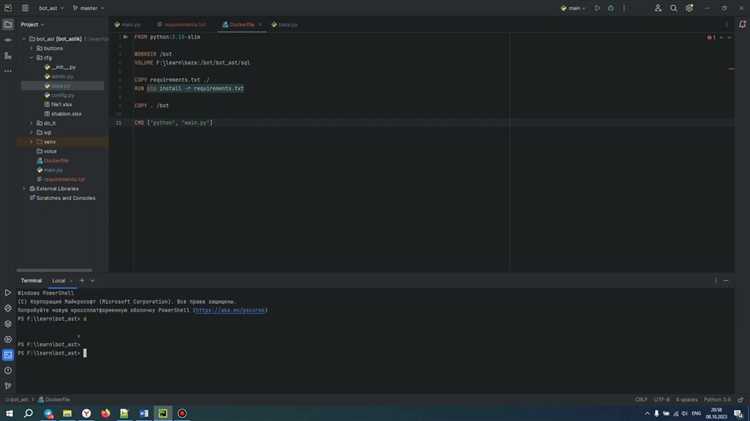Click indent setting 4 spaces in status bar
The height and width of the screenshot is (421, 750).
[687, 399]
